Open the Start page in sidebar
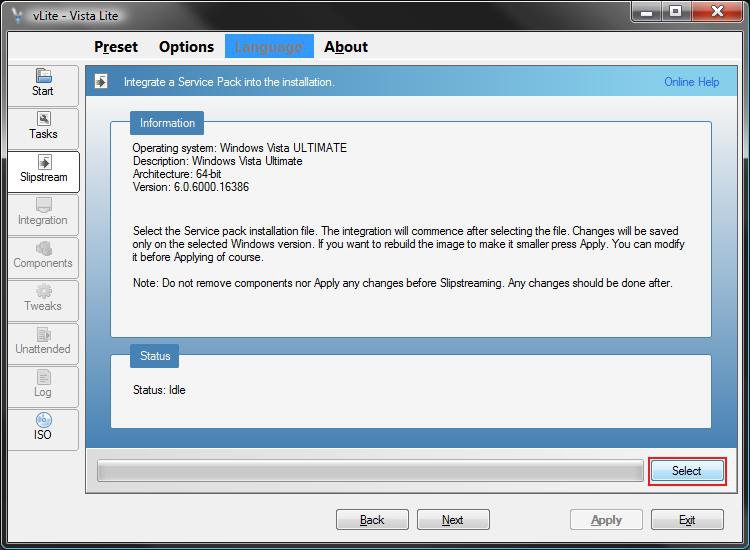 (x=43, y=83)
